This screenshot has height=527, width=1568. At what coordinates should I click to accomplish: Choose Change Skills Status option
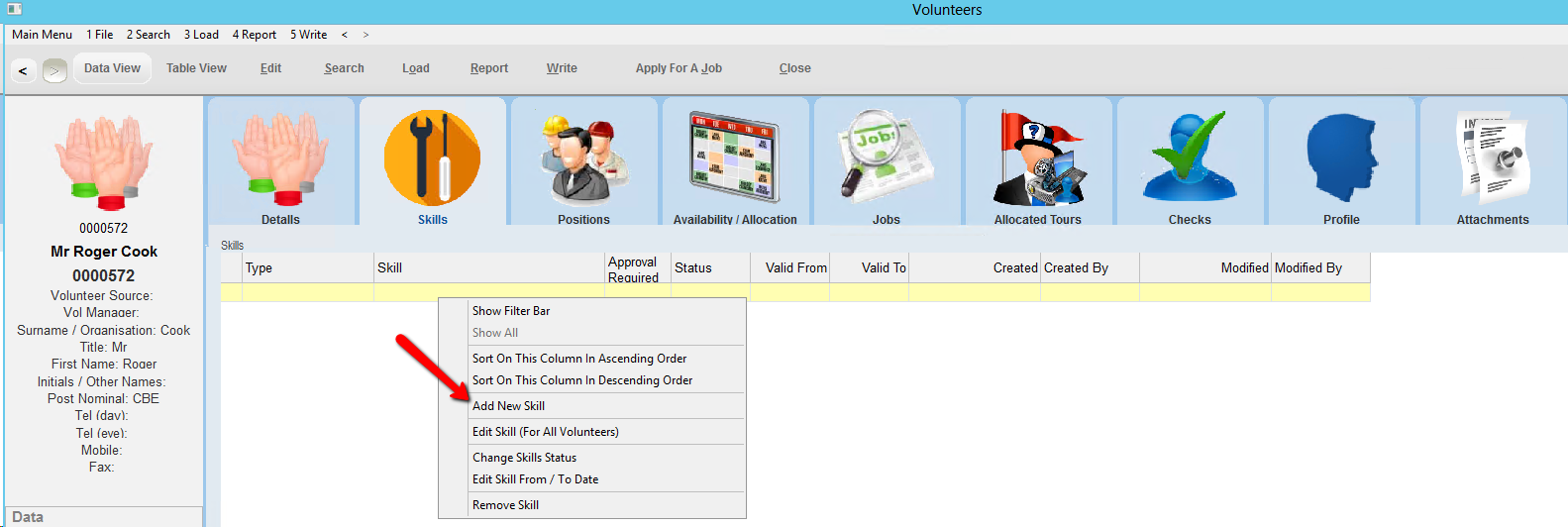524,458
